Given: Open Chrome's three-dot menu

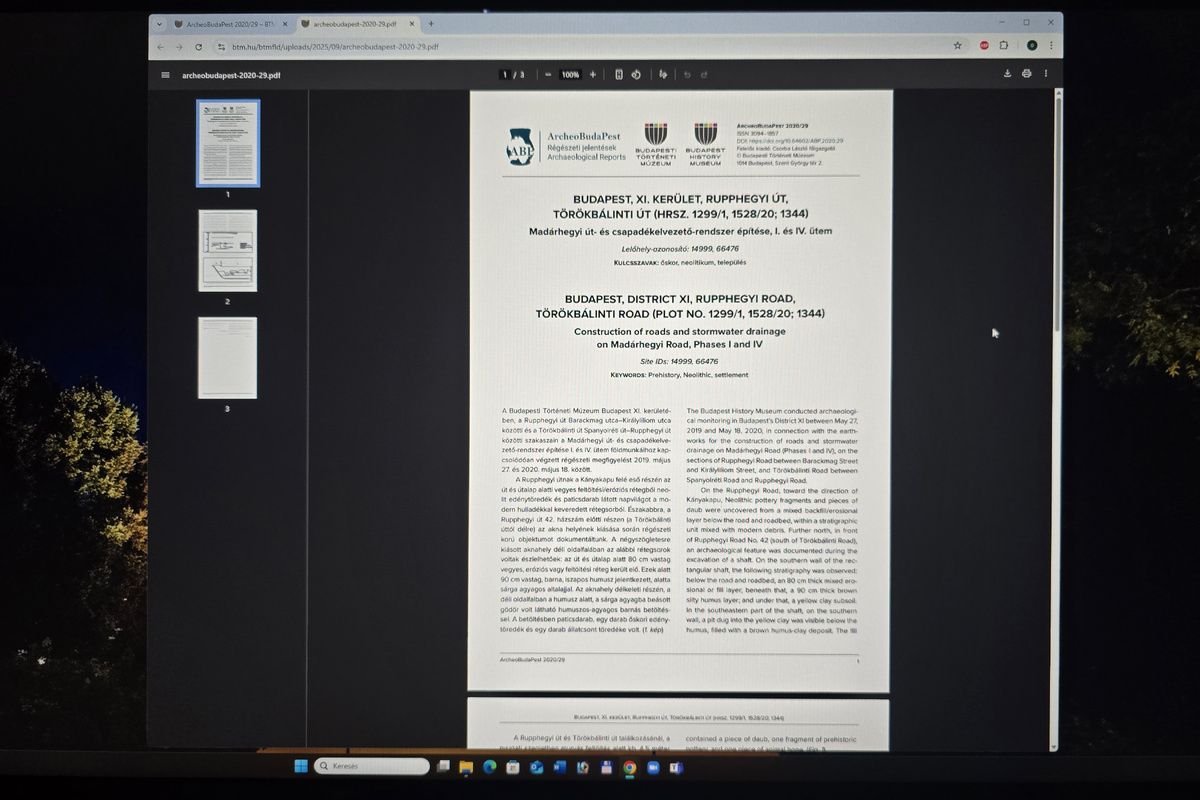Looking at the screenshot, I should point(1050,46).
